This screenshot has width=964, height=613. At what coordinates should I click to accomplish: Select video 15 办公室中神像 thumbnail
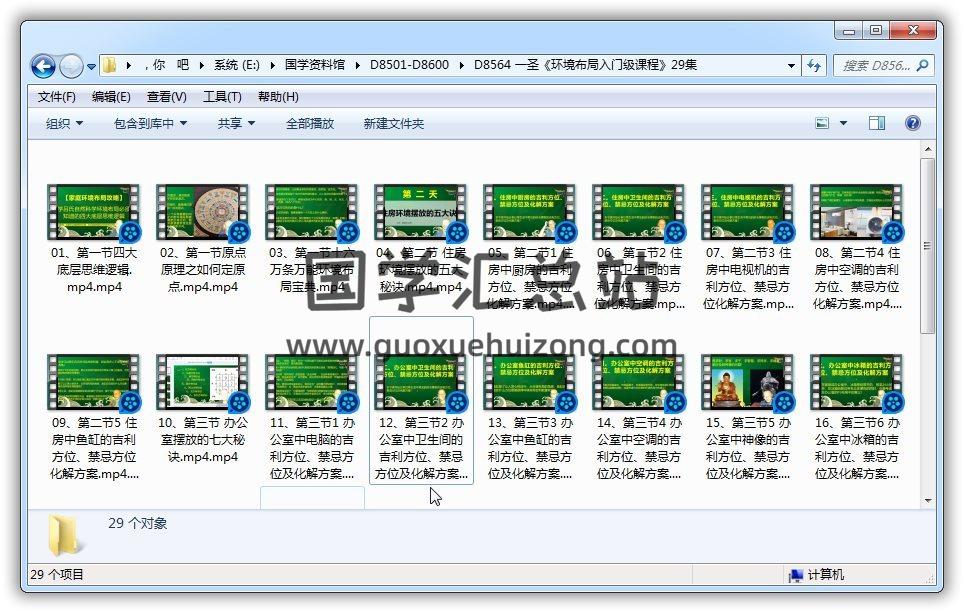tap(747, 381)
